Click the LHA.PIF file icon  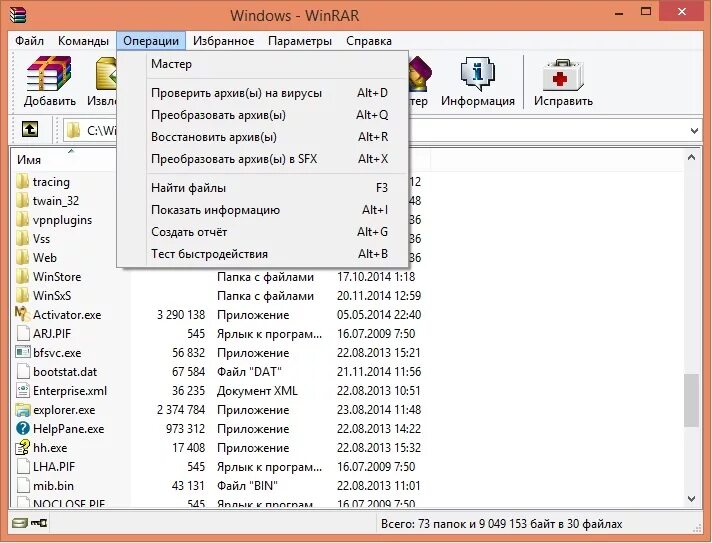[x=23, y=467]
